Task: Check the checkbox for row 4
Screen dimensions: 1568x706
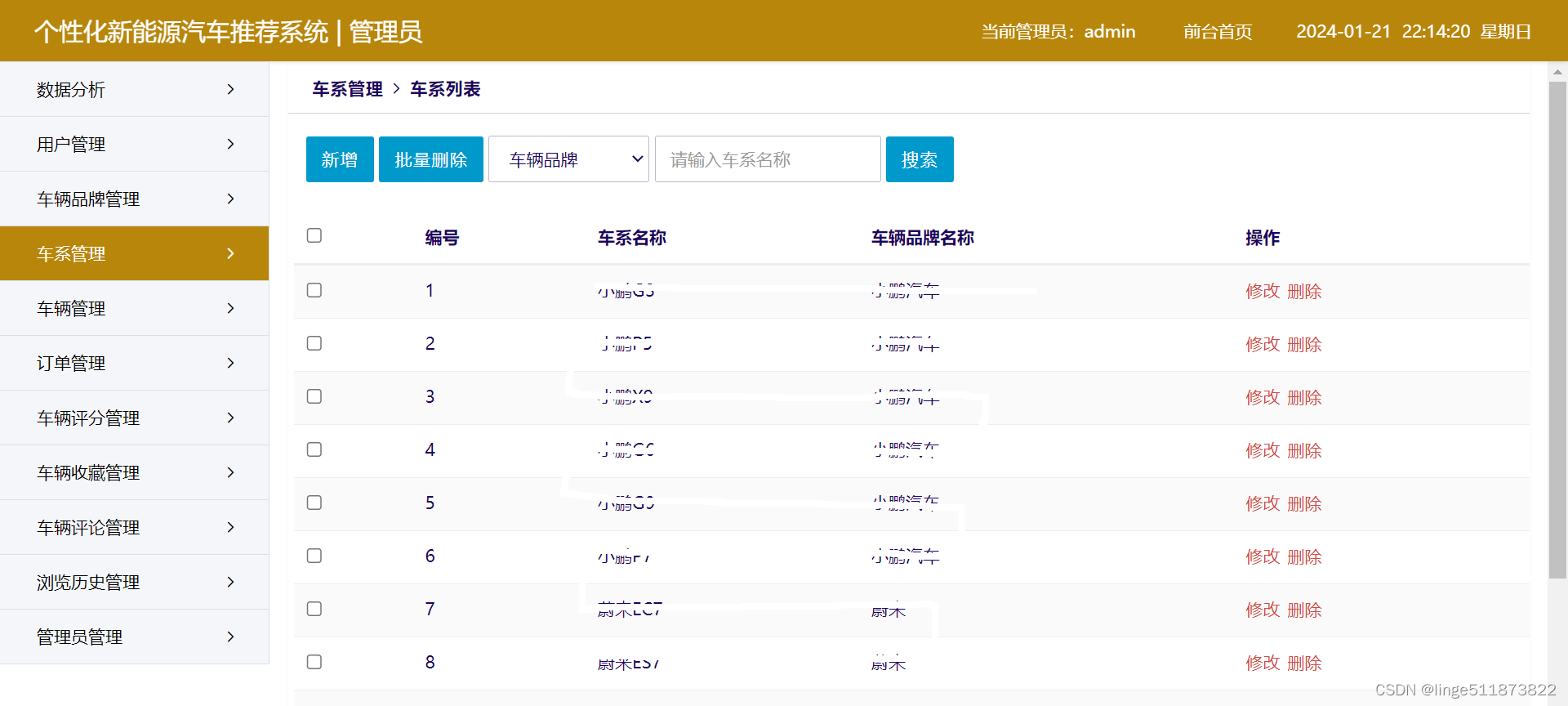Action: 314,449
